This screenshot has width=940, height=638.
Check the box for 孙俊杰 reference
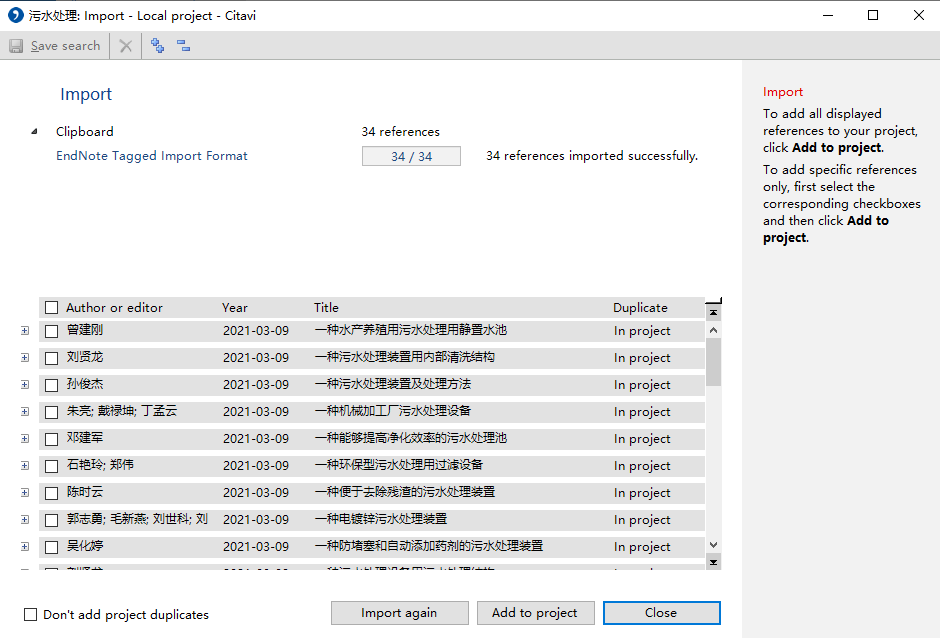point(52,385)
